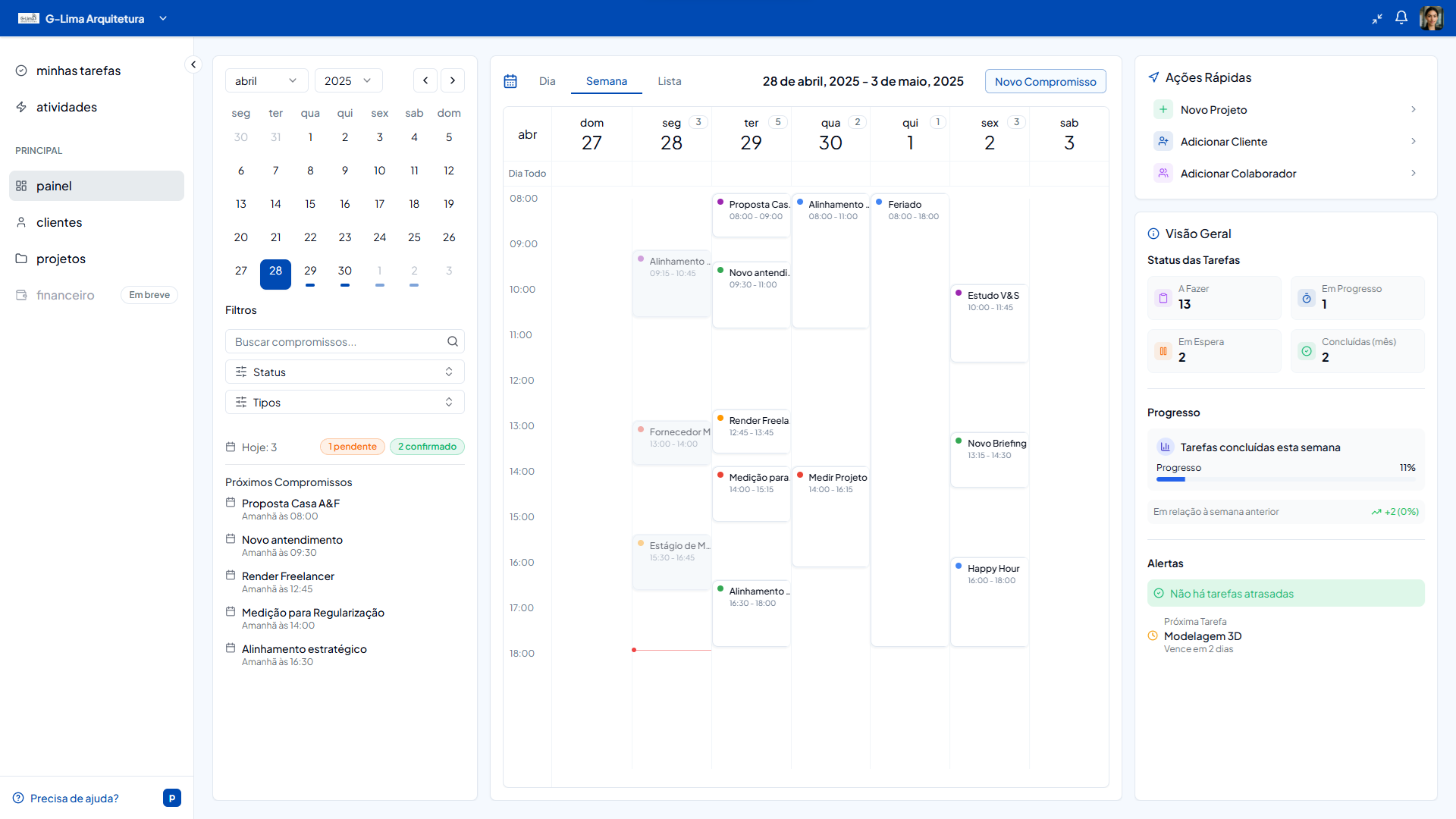Click the blue P badge button
This screenshot has height=819, width=1456.
pyautogui.click(x=172, y=798)
